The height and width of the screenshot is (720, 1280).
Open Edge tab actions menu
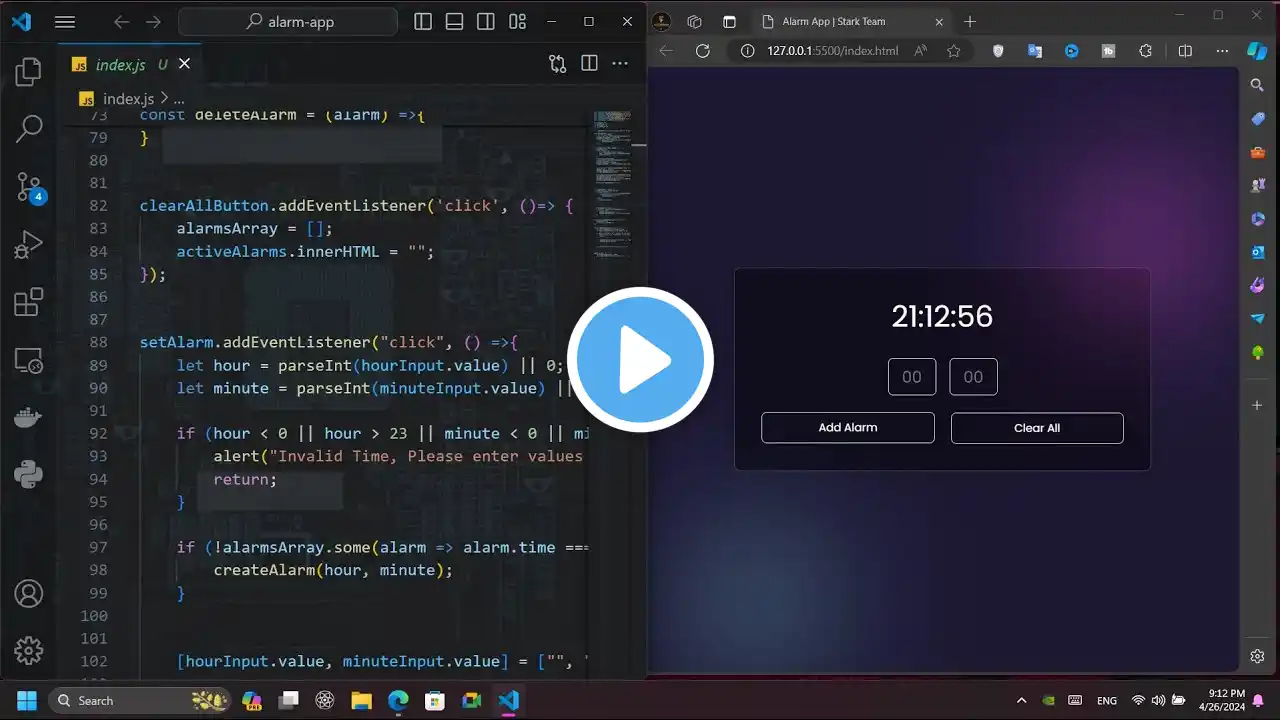729,22
